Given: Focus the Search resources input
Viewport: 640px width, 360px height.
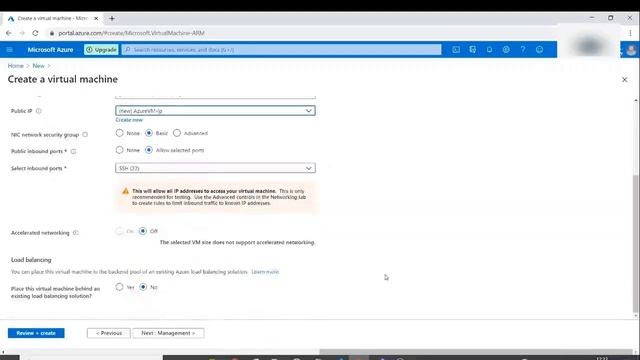Looking at the screenshot, I should click(281, 50).
